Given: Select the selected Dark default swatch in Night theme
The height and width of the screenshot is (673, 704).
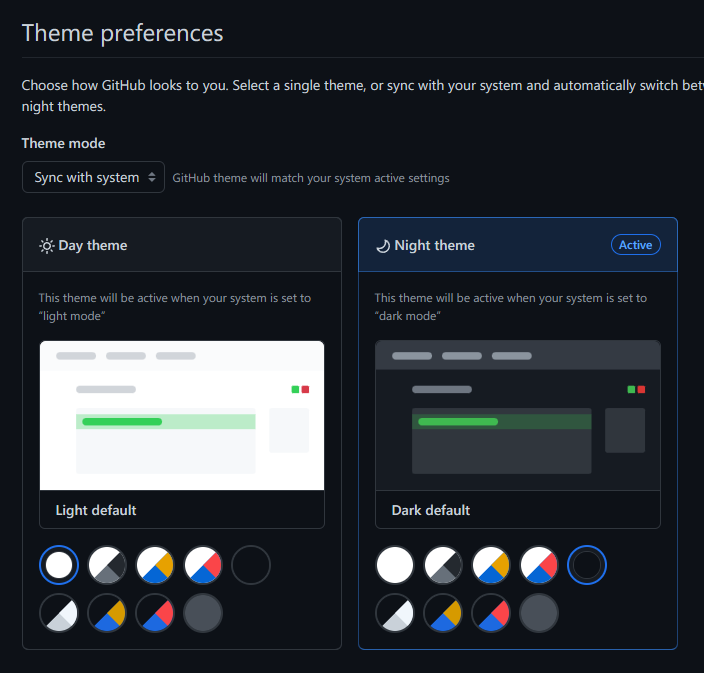Looking at the screenshot, I should [x=587, y=565].
